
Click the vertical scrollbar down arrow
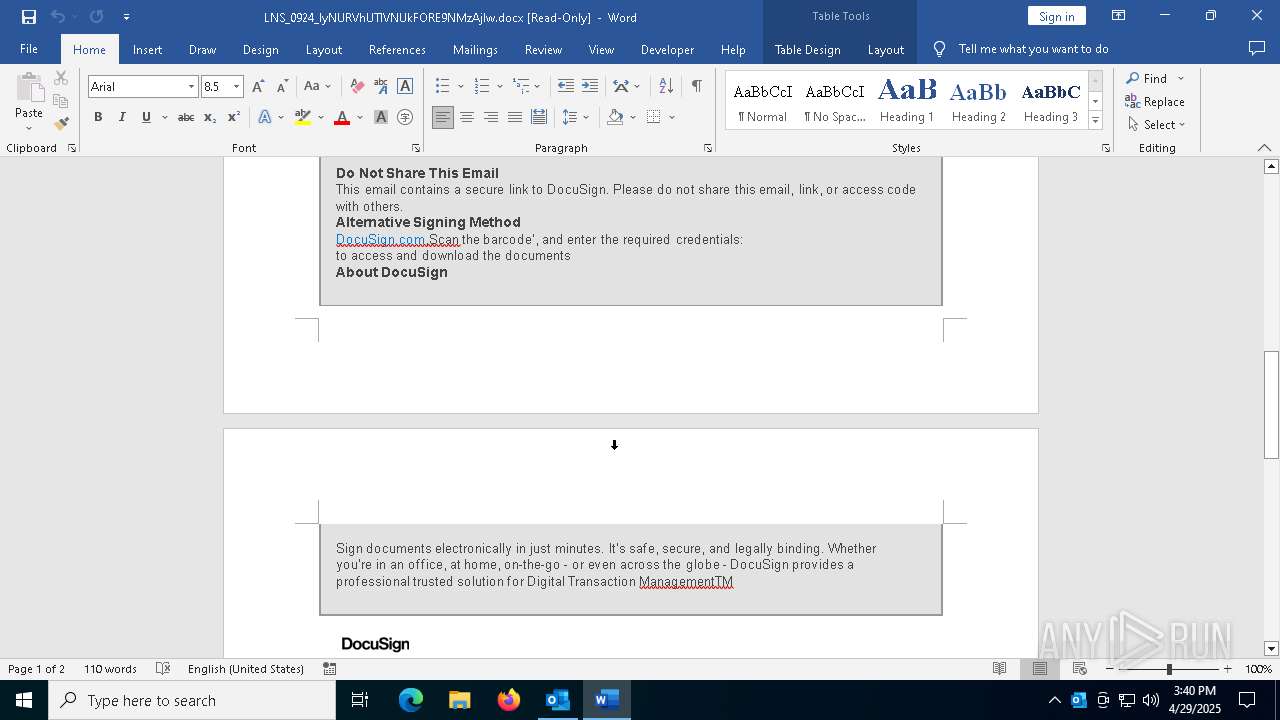pos(1271,648)
